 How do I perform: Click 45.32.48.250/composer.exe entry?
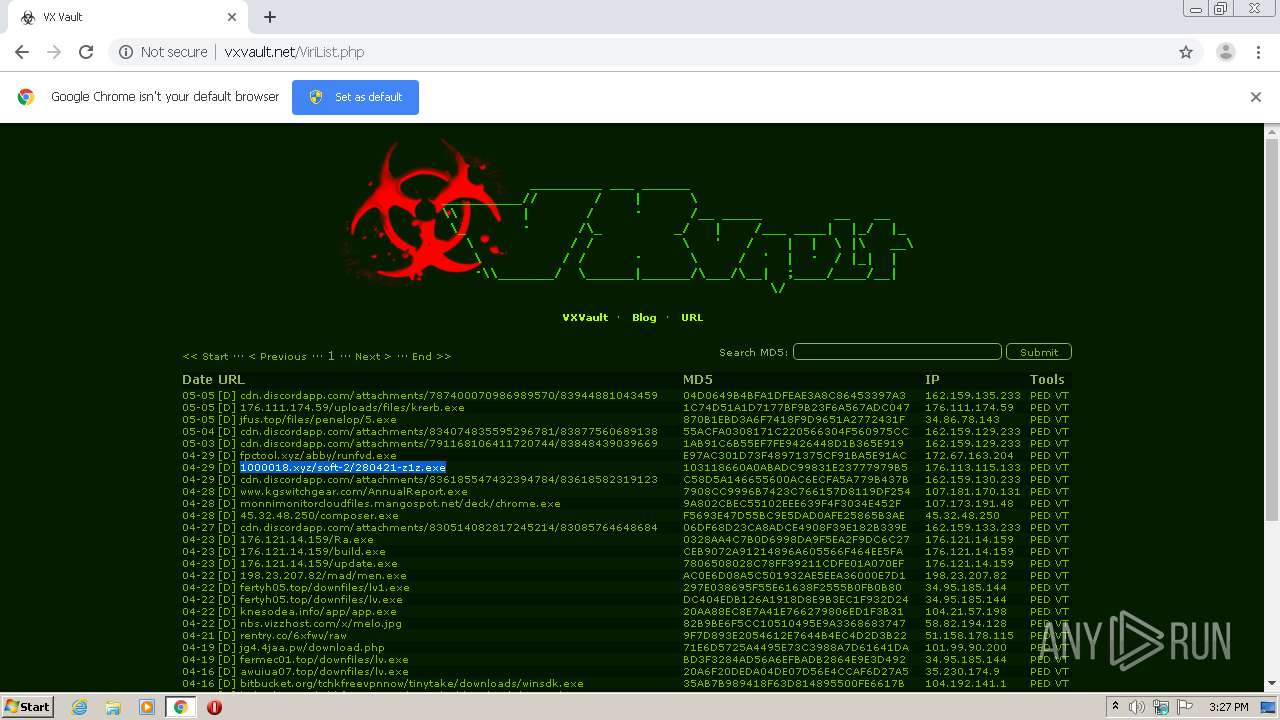pyautogui.click(x=319, y=516)
